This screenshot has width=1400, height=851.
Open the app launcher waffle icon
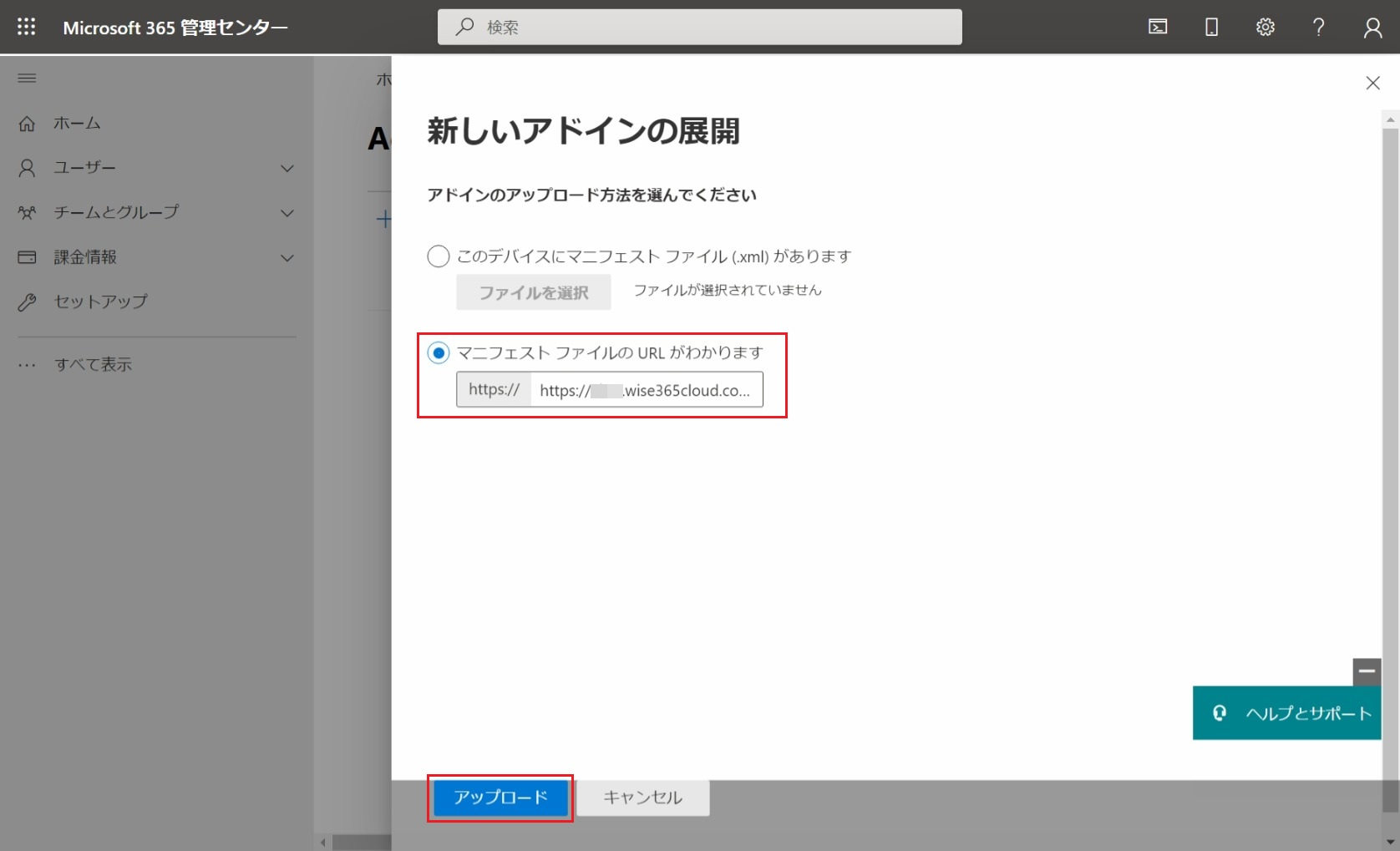coord(27,27)
